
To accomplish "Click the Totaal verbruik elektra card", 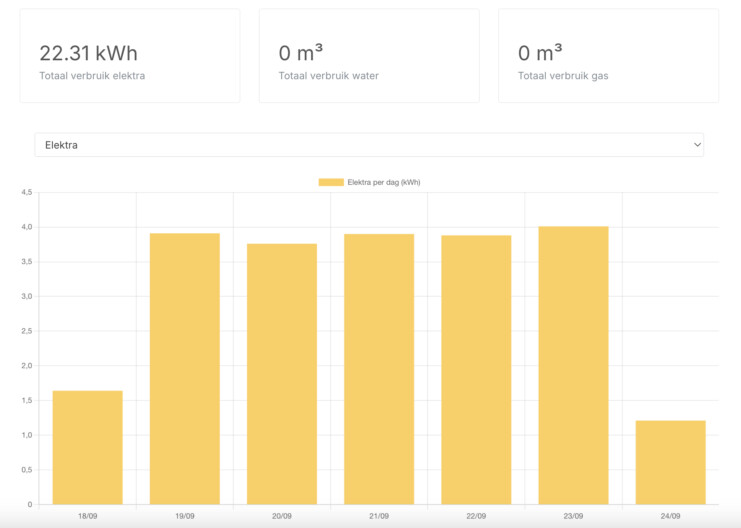I will 130,56.
